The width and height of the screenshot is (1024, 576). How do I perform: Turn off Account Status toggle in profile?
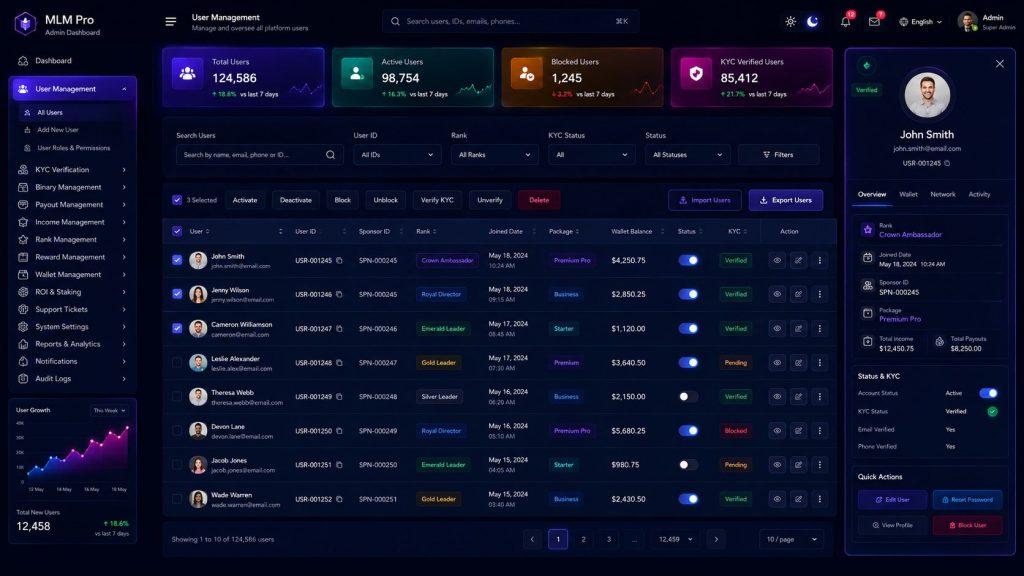988,393
